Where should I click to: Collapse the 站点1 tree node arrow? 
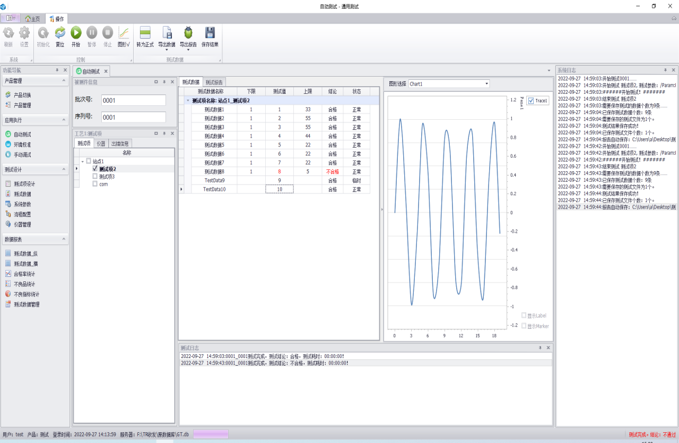click(x=83, y=161)
